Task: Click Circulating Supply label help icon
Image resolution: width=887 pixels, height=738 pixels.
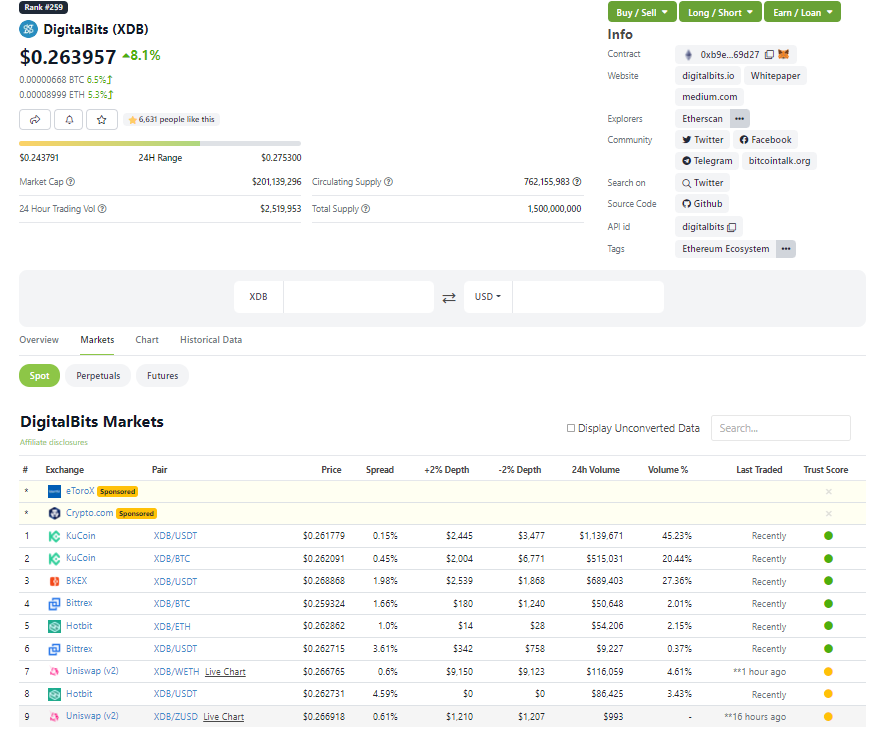Action: (388, 182)
